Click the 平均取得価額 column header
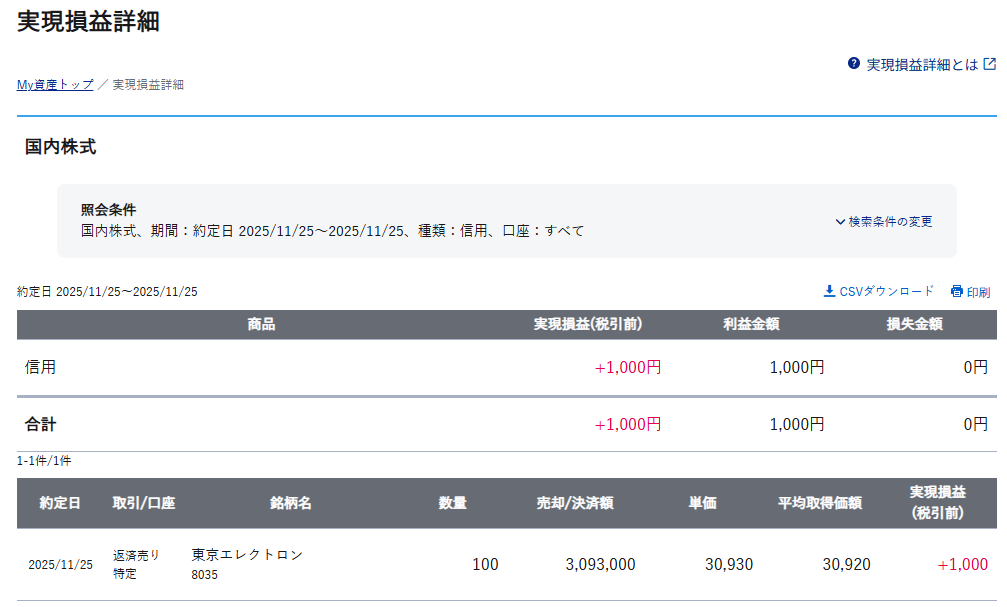 (x=820, y=503)
